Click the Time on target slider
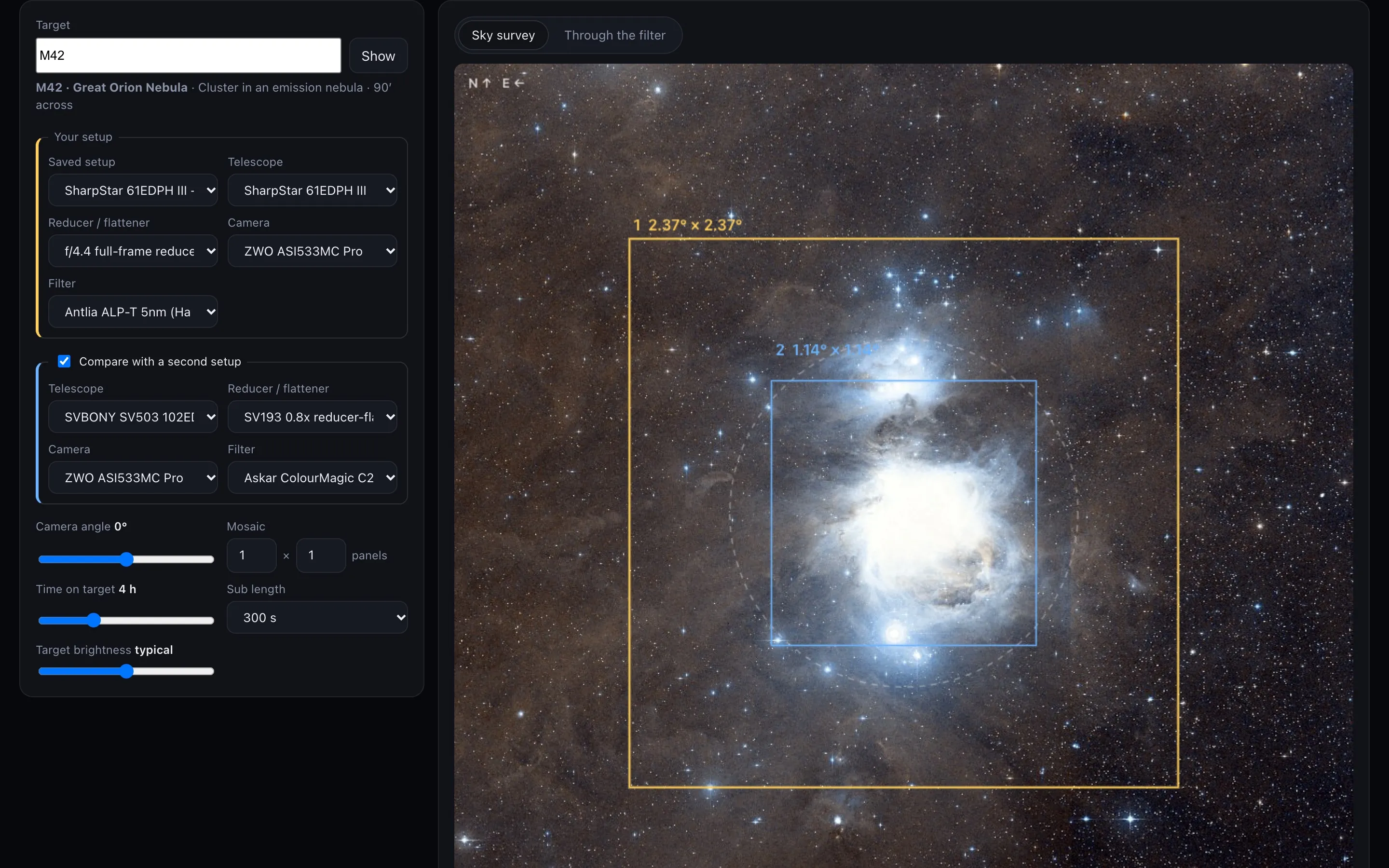This screenshot has width=1389, height=868. (126, 621)
